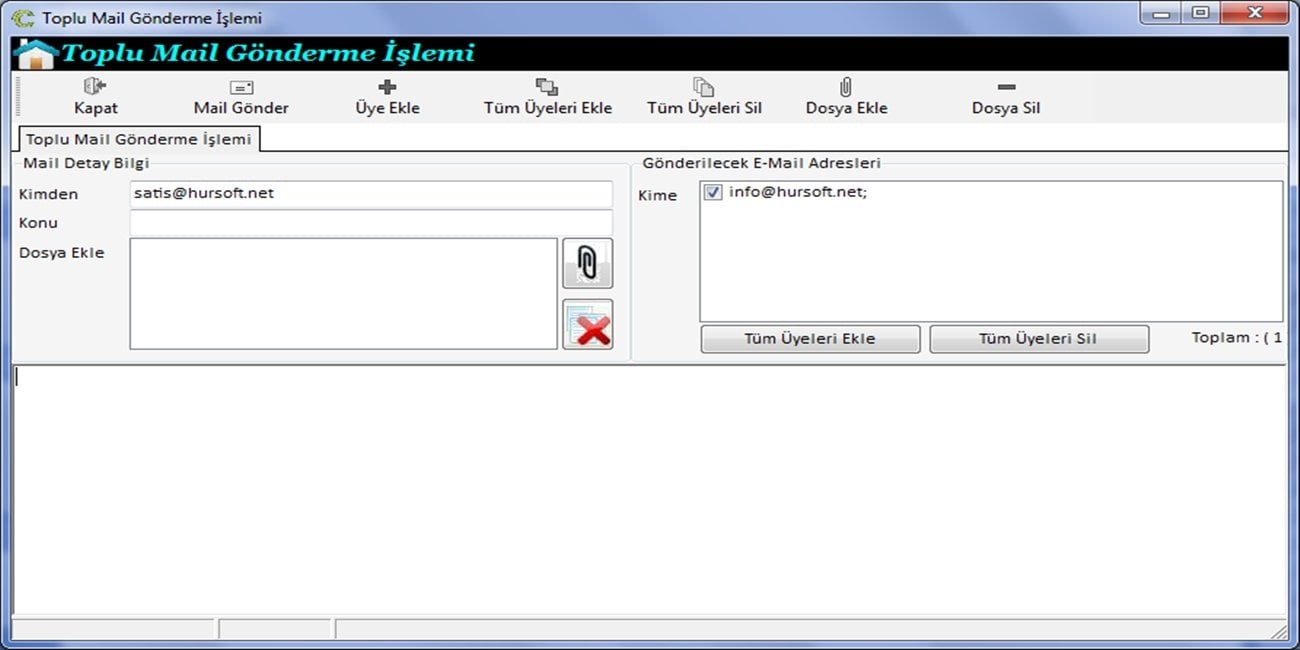Click the app icon in the title bar
The width and height of the screenshot is (1300, 650).
[x=22, y=18]
